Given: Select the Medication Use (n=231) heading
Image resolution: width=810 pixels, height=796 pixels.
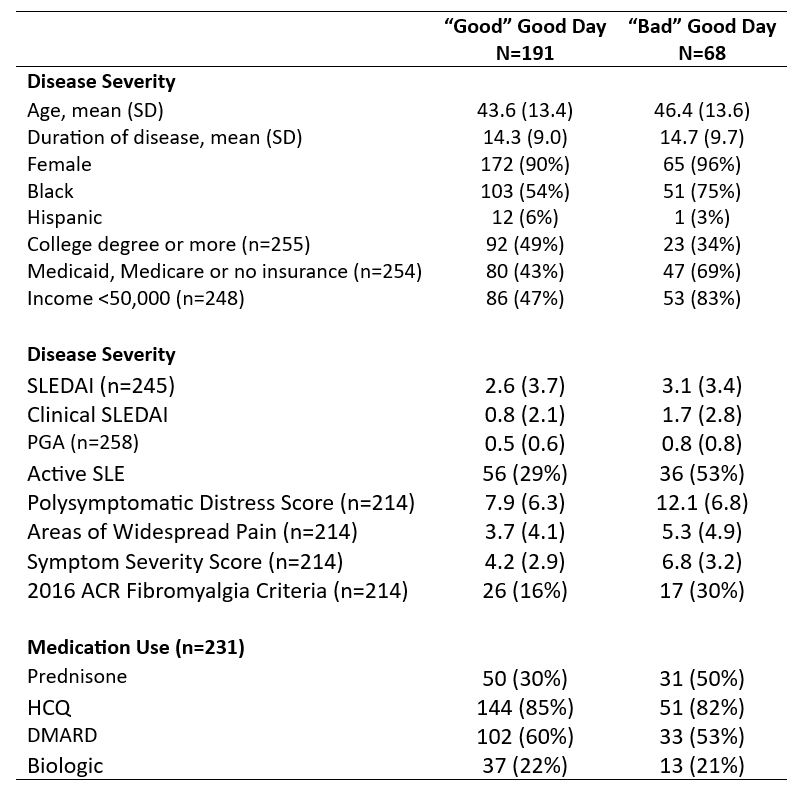Looking at the screenshot, I should [x=136, y=648].
